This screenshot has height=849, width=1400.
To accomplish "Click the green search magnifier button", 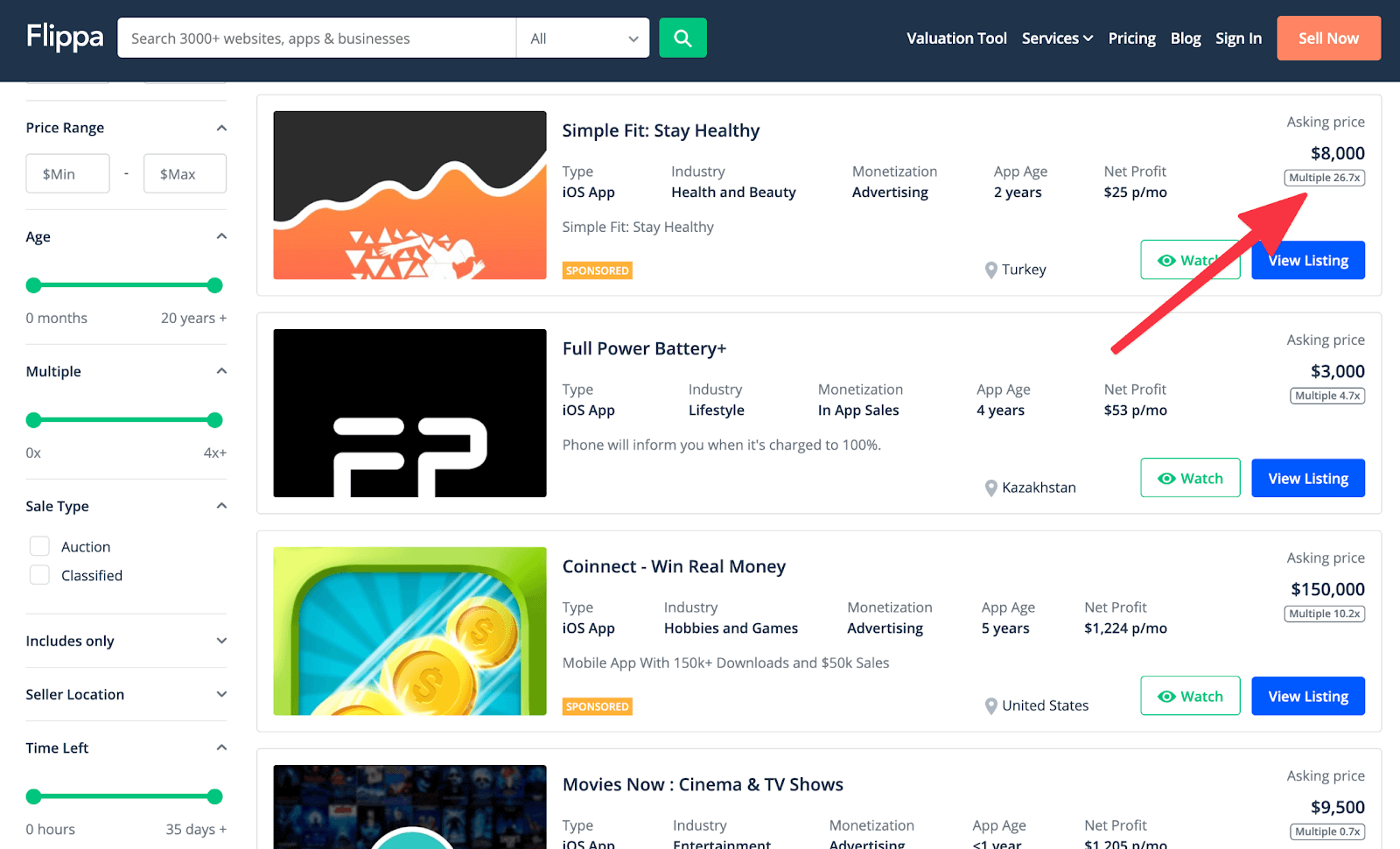I will pos(682,38).
